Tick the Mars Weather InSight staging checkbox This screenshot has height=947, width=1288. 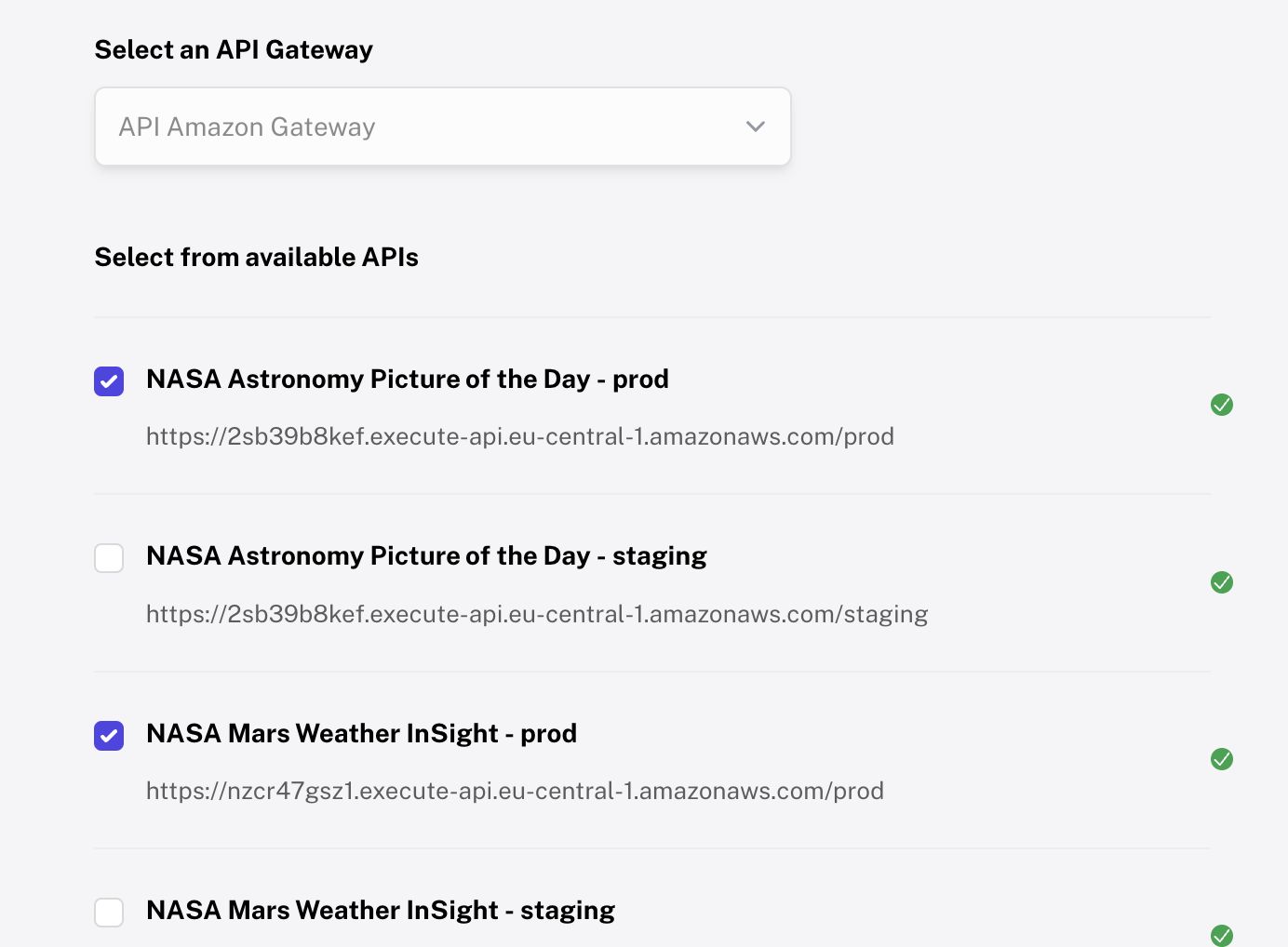tap(109, 912)
